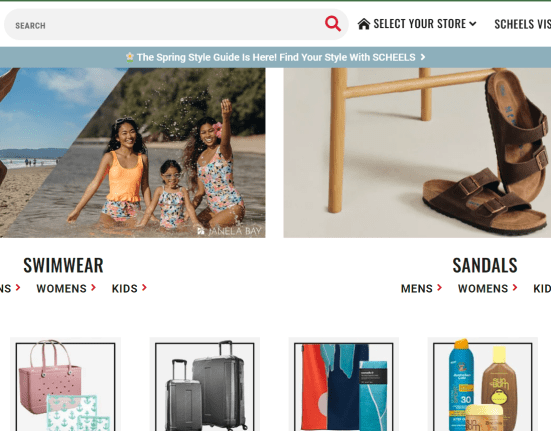Select the pink beach tote bag product tile

tap(65, 384)
